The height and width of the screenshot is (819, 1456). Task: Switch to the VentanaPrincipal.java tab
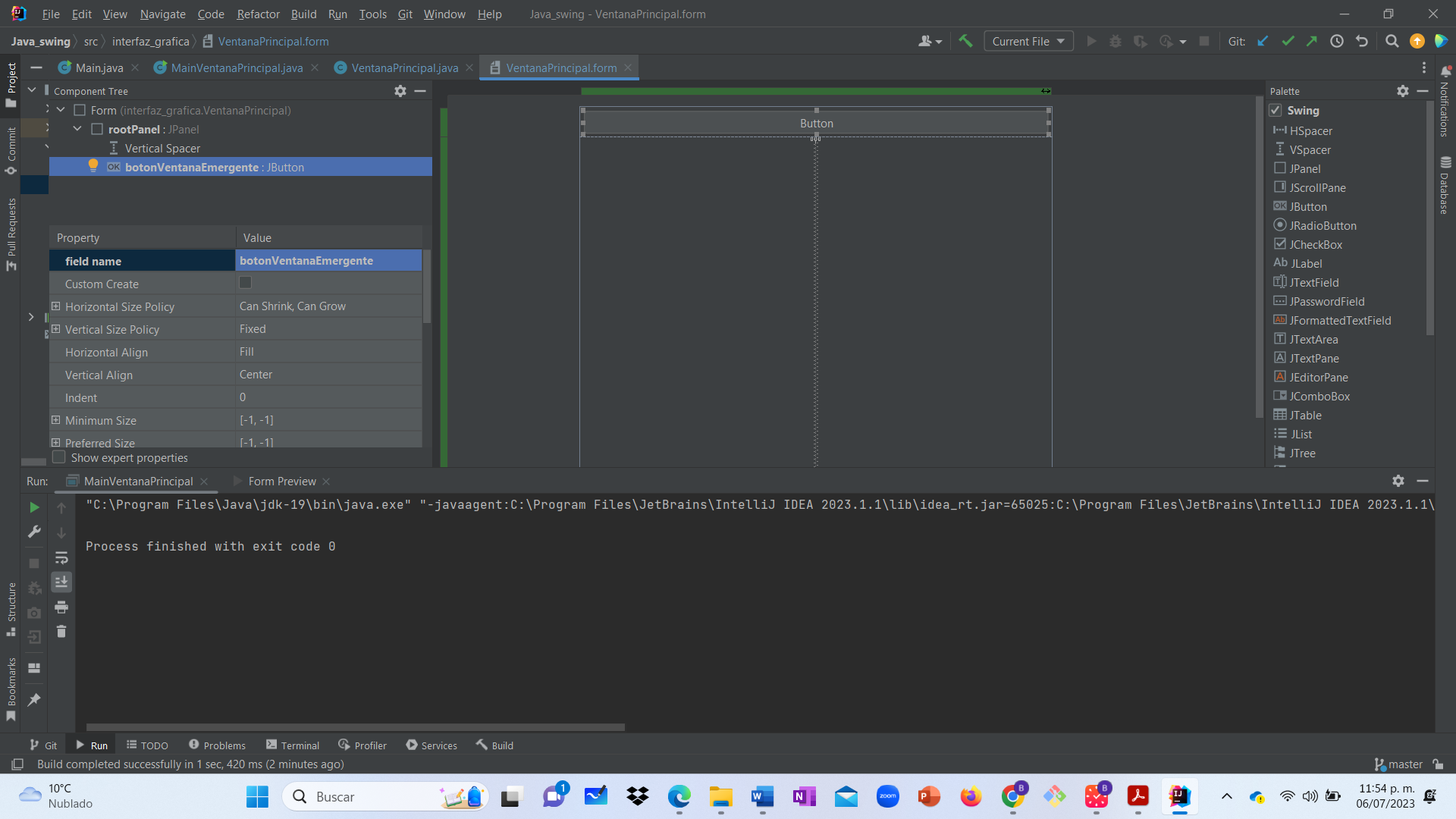(x=403, y=67)
